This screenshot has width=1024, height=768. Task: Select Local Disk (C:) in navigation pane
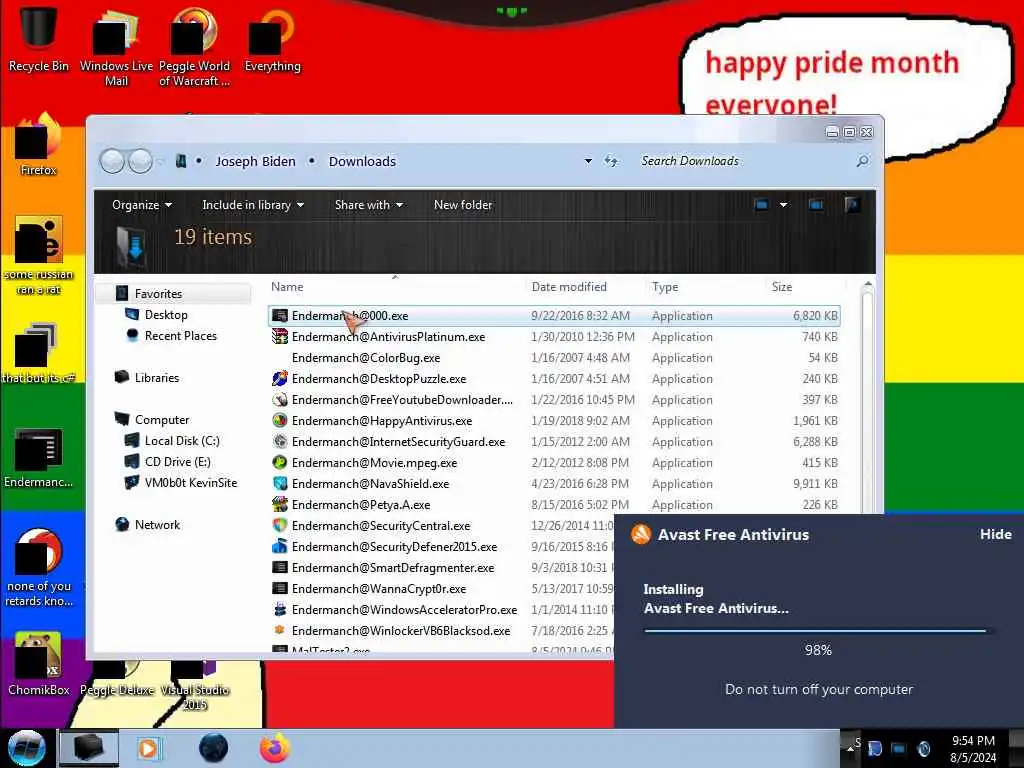[x=182, y=441]
